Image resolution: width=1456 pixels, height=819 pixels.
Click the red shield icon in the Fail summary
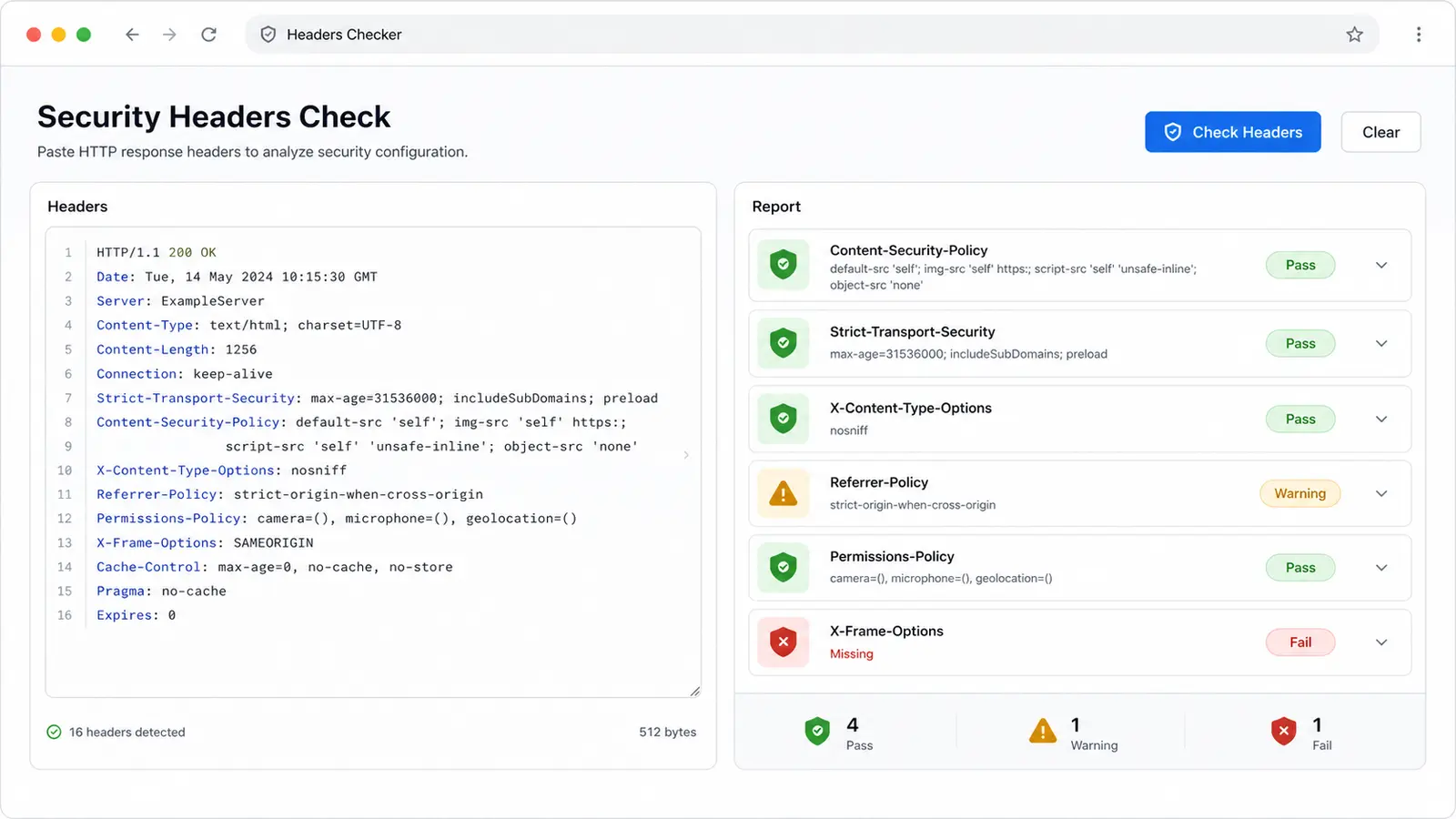1283,731
